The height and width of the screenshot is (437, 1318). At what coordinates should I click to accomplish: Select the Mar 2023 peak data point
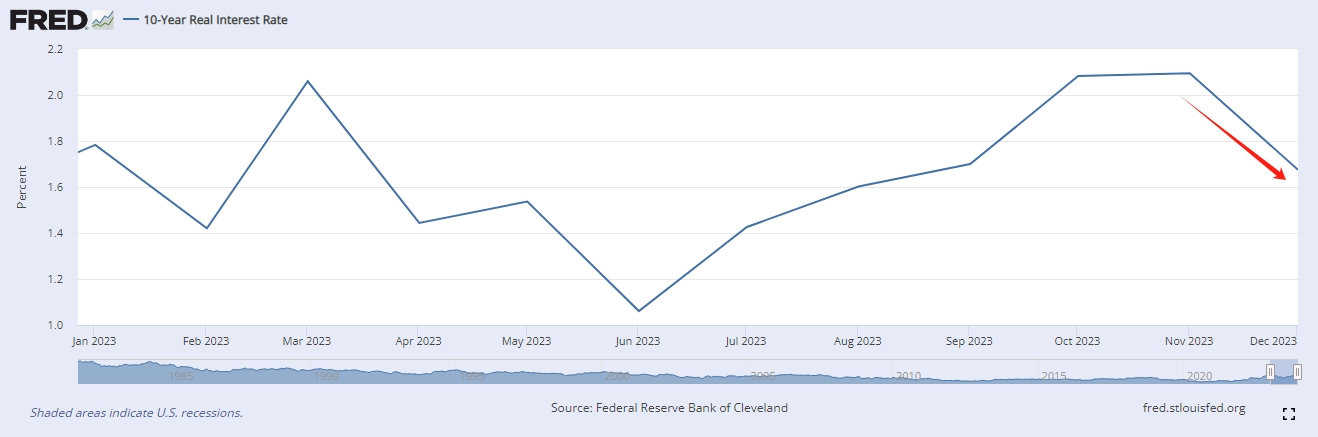[307, 81]
